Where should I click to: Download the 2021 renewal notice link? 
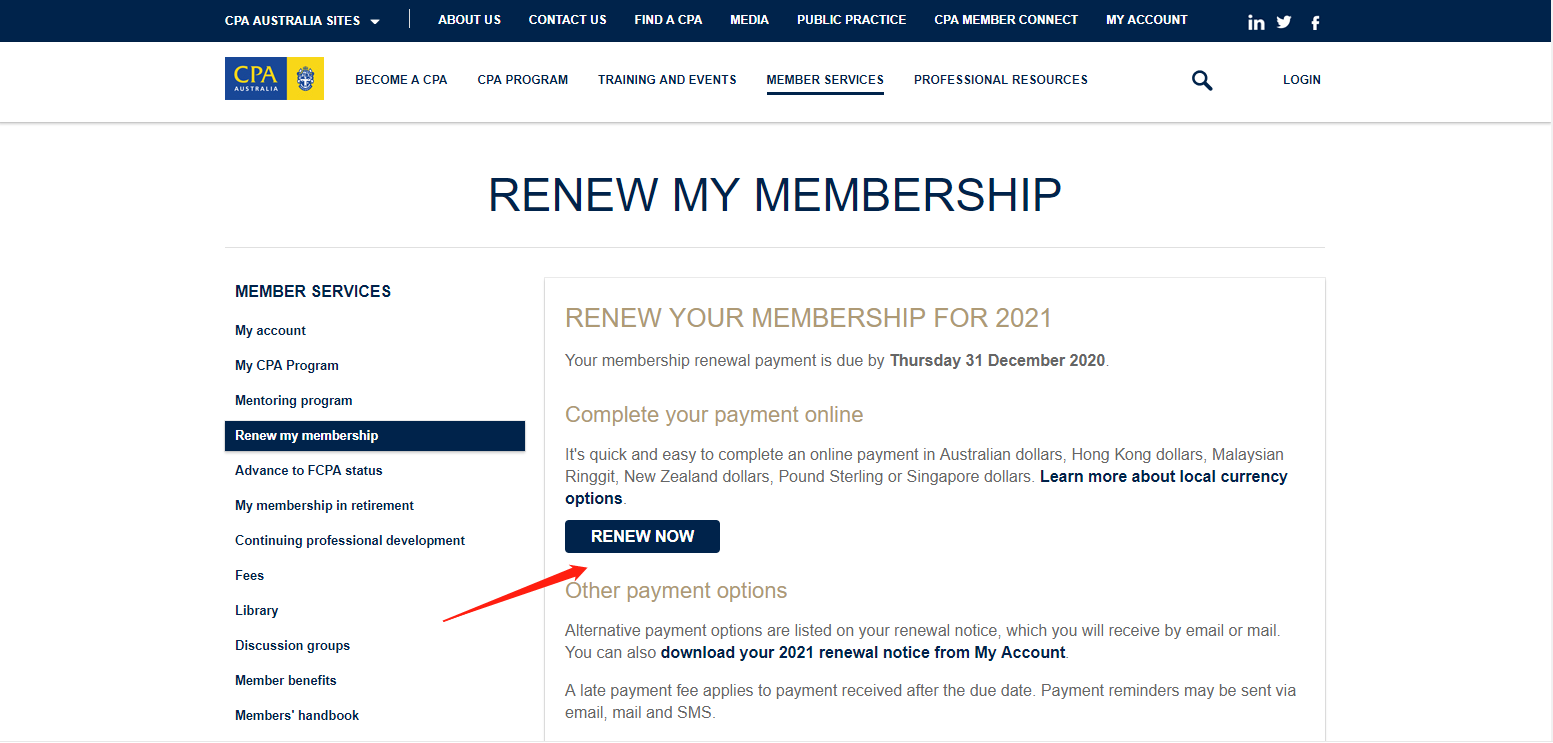point(862,652)
